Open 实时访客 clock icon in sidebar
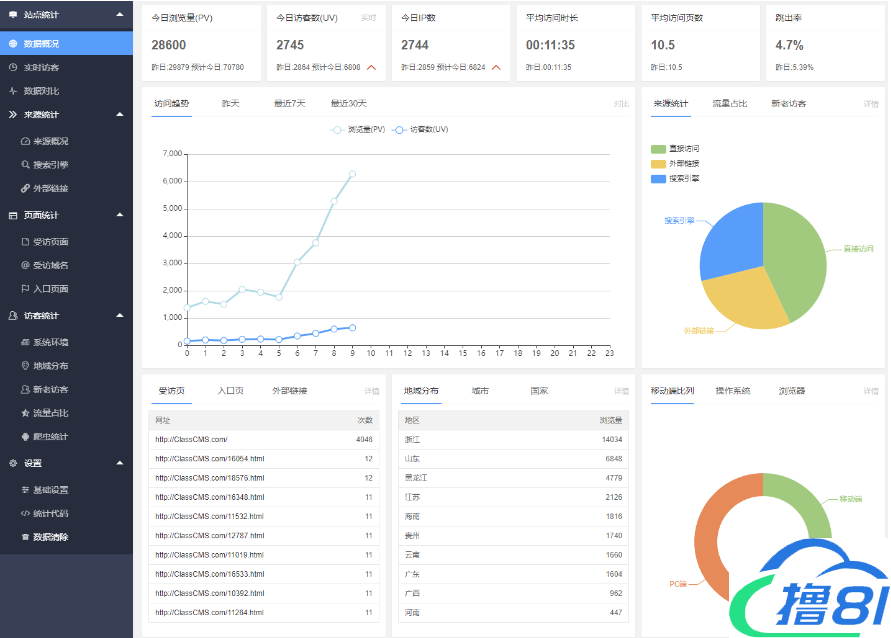This screenshot has width=891, height=638. [x=13, y=68]
